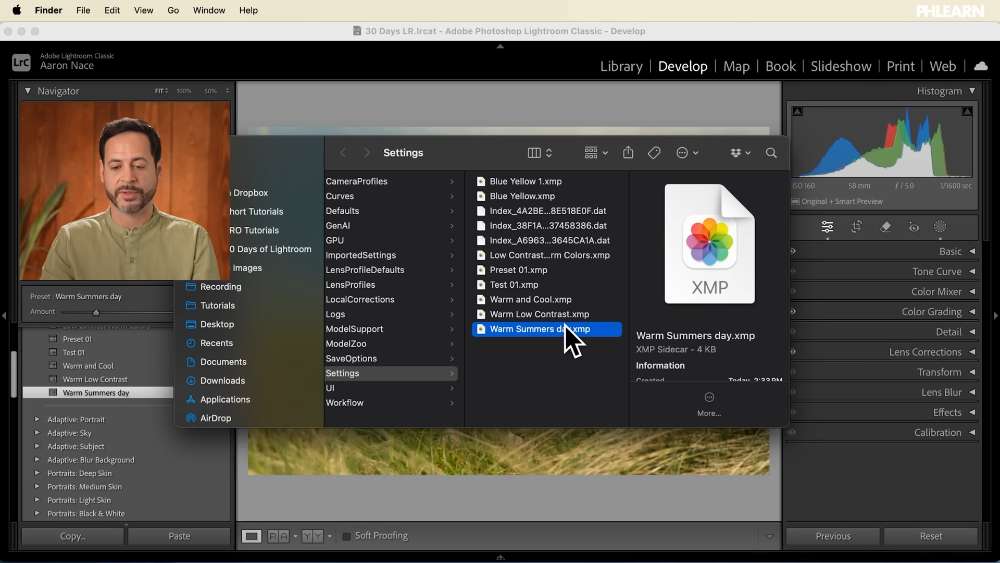The height and width of the screenshot is (563, 1000).
Task: Open the CameraProfiles folder in Finder
Action: tap(390, 182)
